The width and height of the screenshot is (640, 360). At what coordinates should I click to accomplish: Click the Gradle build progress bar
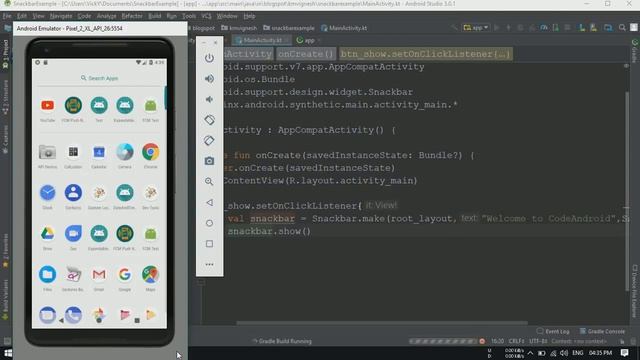(x=443, y=341)
